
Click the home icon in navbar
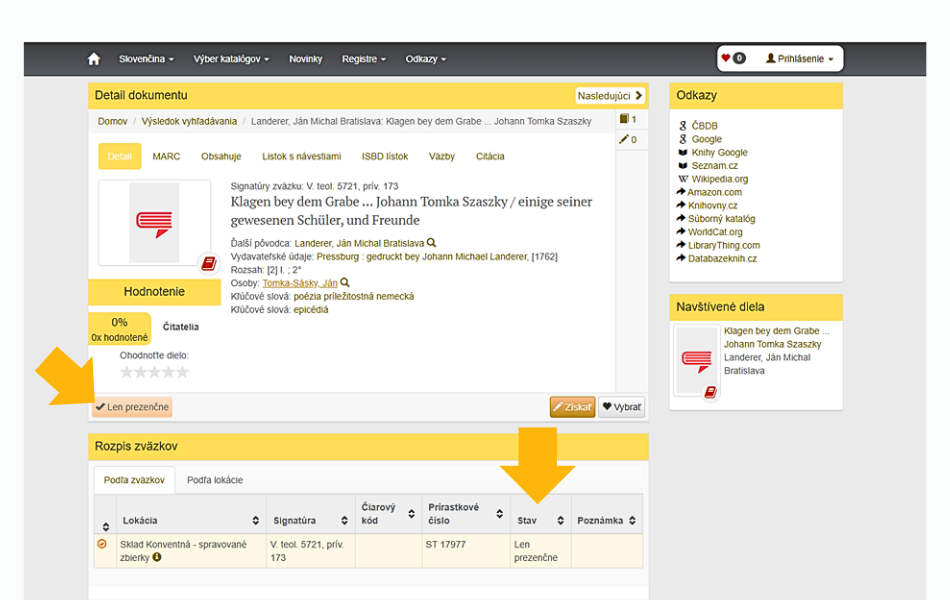coord(94,59)
